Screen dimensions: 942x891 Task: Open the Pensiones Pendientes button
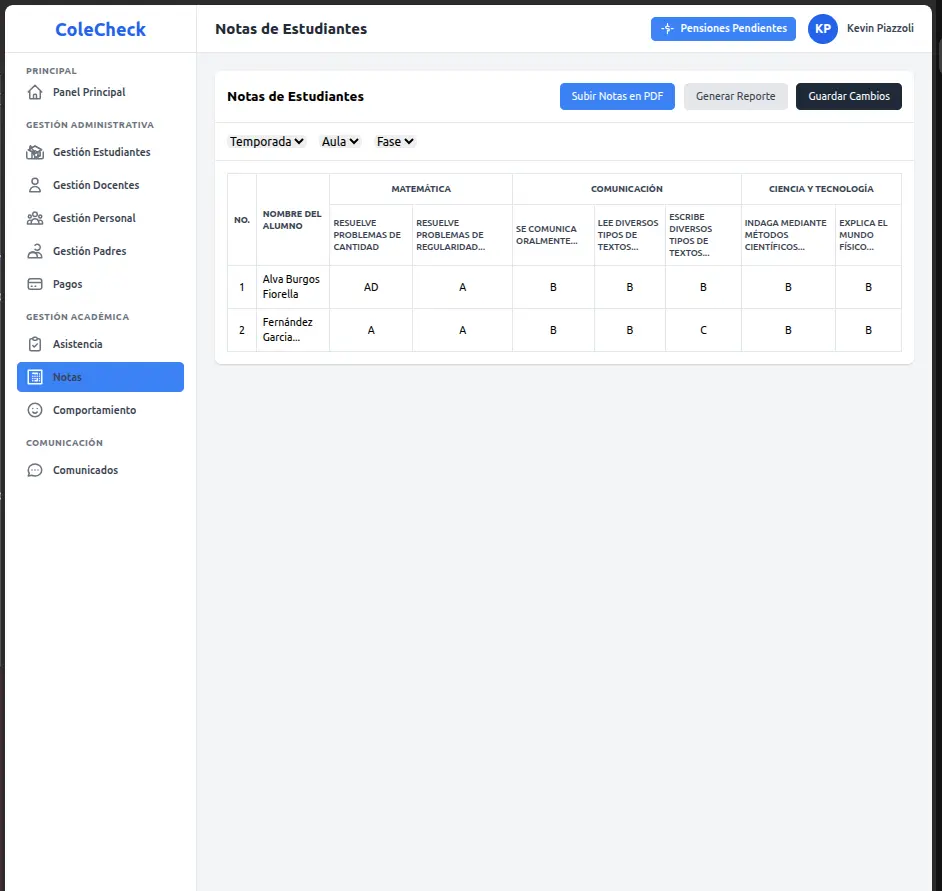[723, 29]
